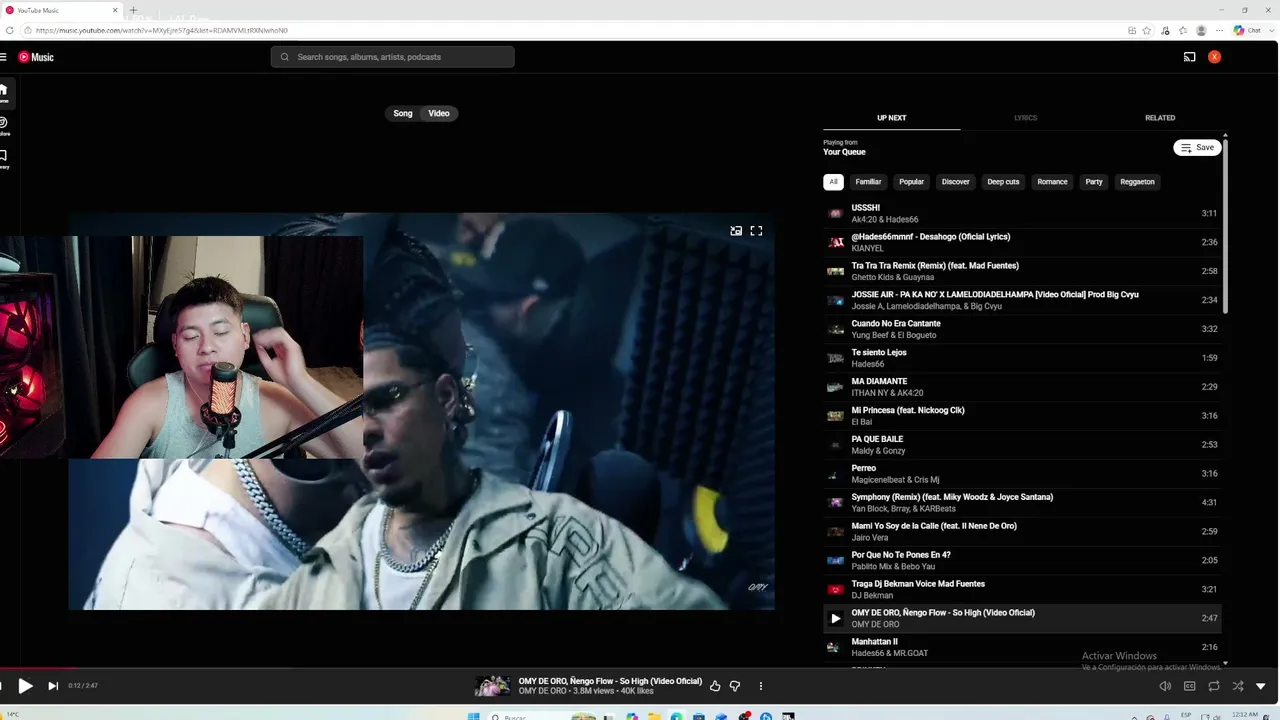1280x720 pixels.
Task: Click the queue panel scrollbar
Action: (1225, 225)
